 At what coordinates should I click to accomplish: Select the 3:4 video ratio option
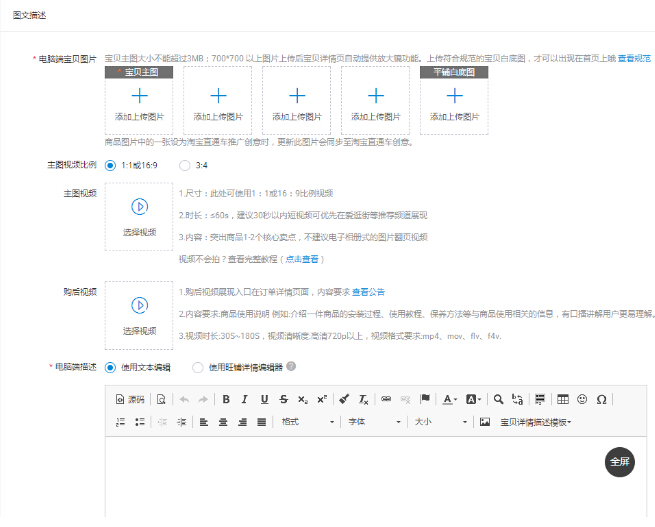coord(184,165)
